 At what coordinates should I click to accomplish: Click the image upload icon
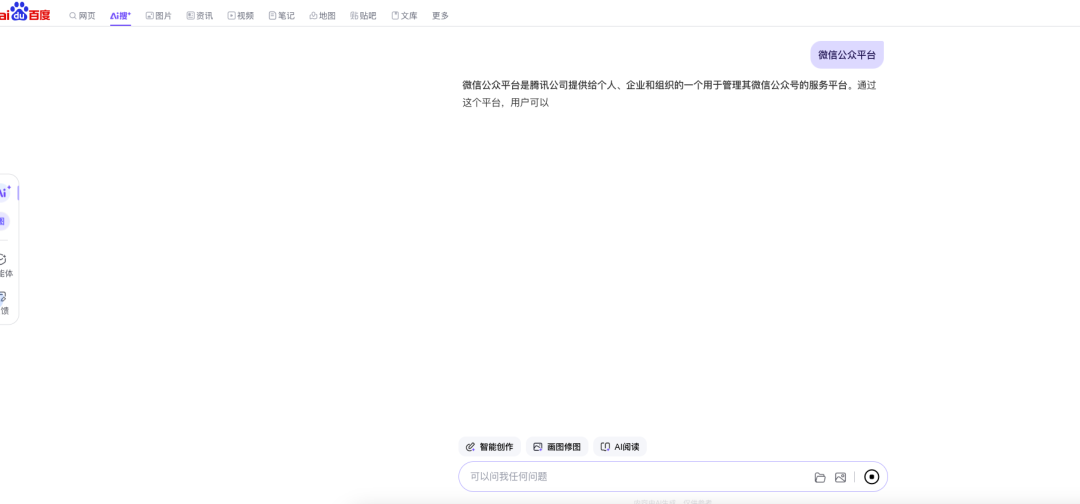840,477
